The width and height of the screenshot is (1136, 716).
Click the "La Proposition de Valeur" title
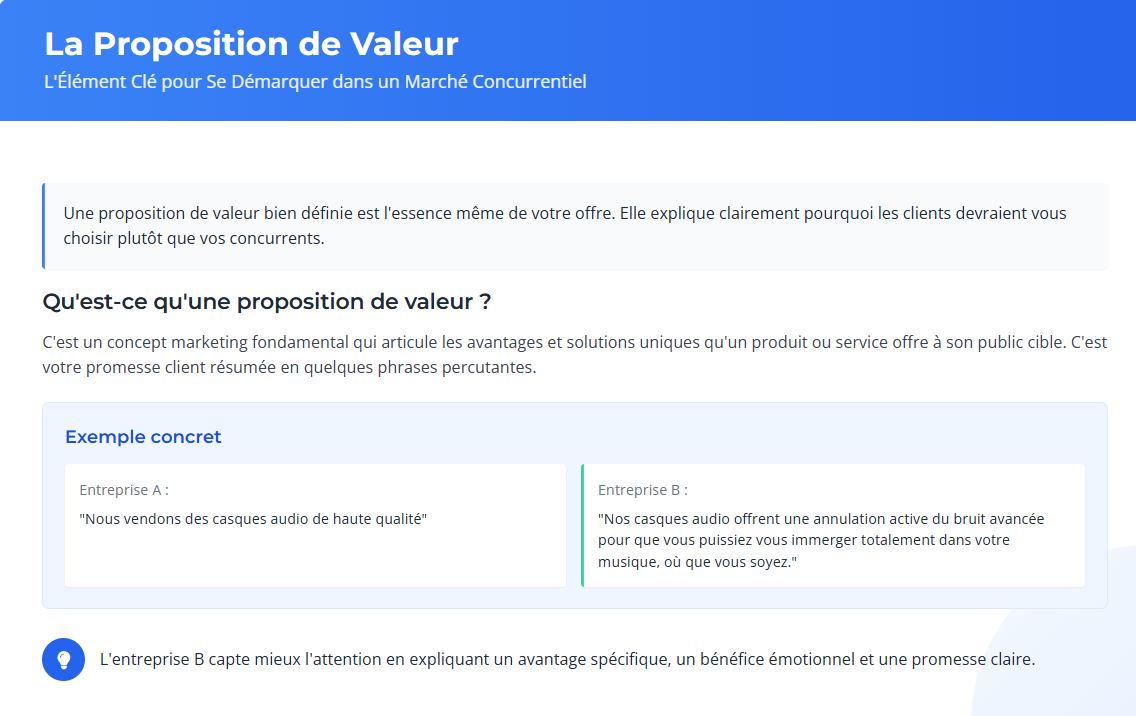pos(251,43)
